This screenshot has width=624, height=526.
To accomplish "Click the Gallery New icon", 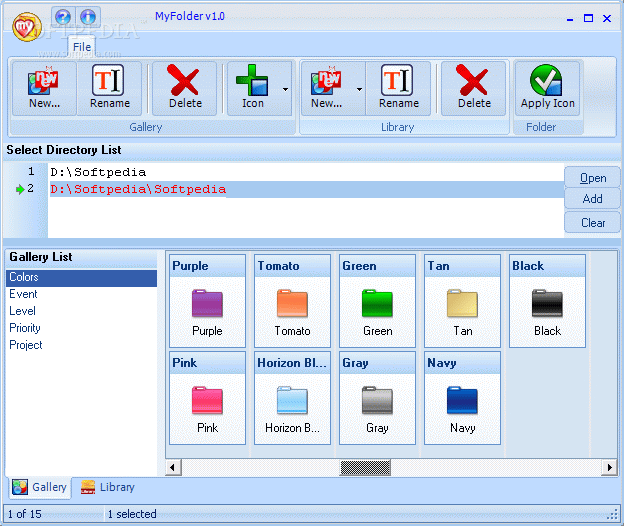I will click(x=44, y=81).
